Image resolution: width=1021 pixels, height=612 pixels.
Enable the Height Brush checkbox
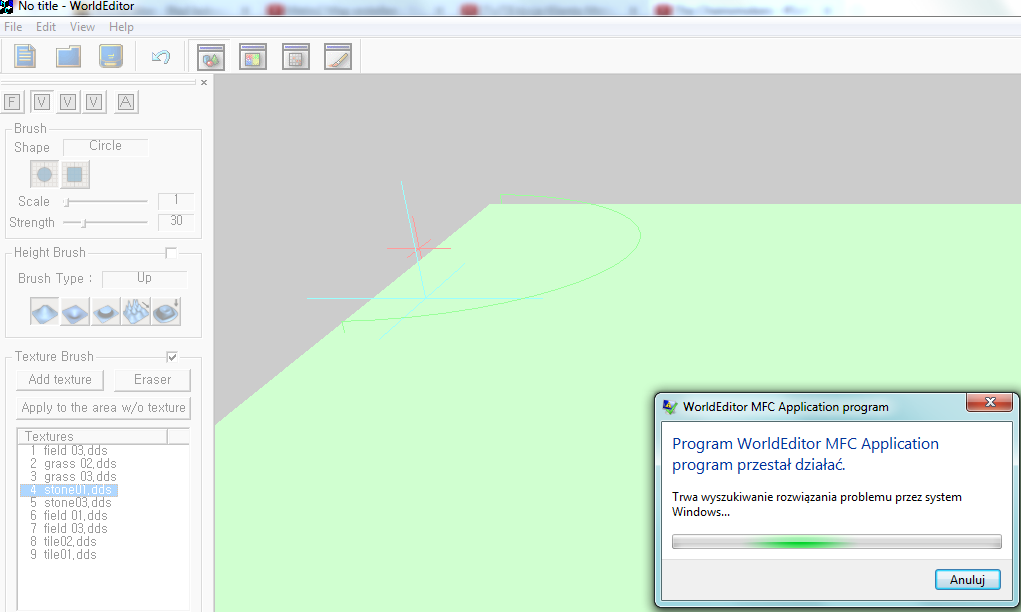(x=171, y=253)
